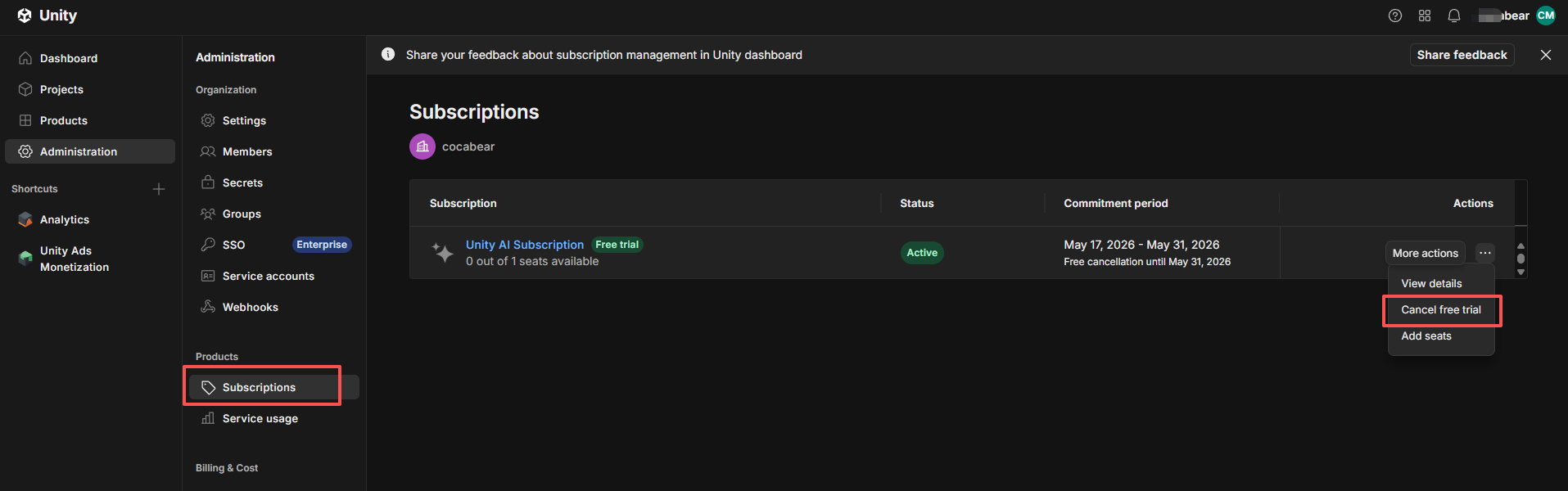Click the Enterprise badge next to SSO
1568x491 pixels.
(x=322, y=245)
